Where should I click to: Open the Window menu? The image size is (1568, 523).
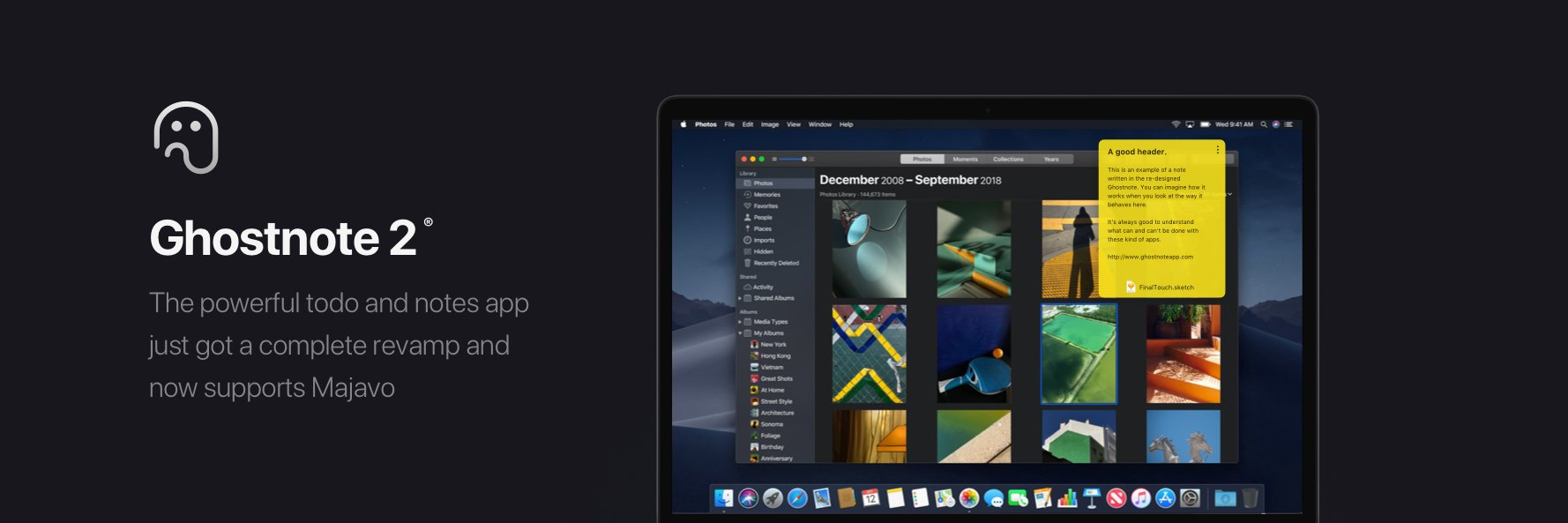tap(820, 124)
